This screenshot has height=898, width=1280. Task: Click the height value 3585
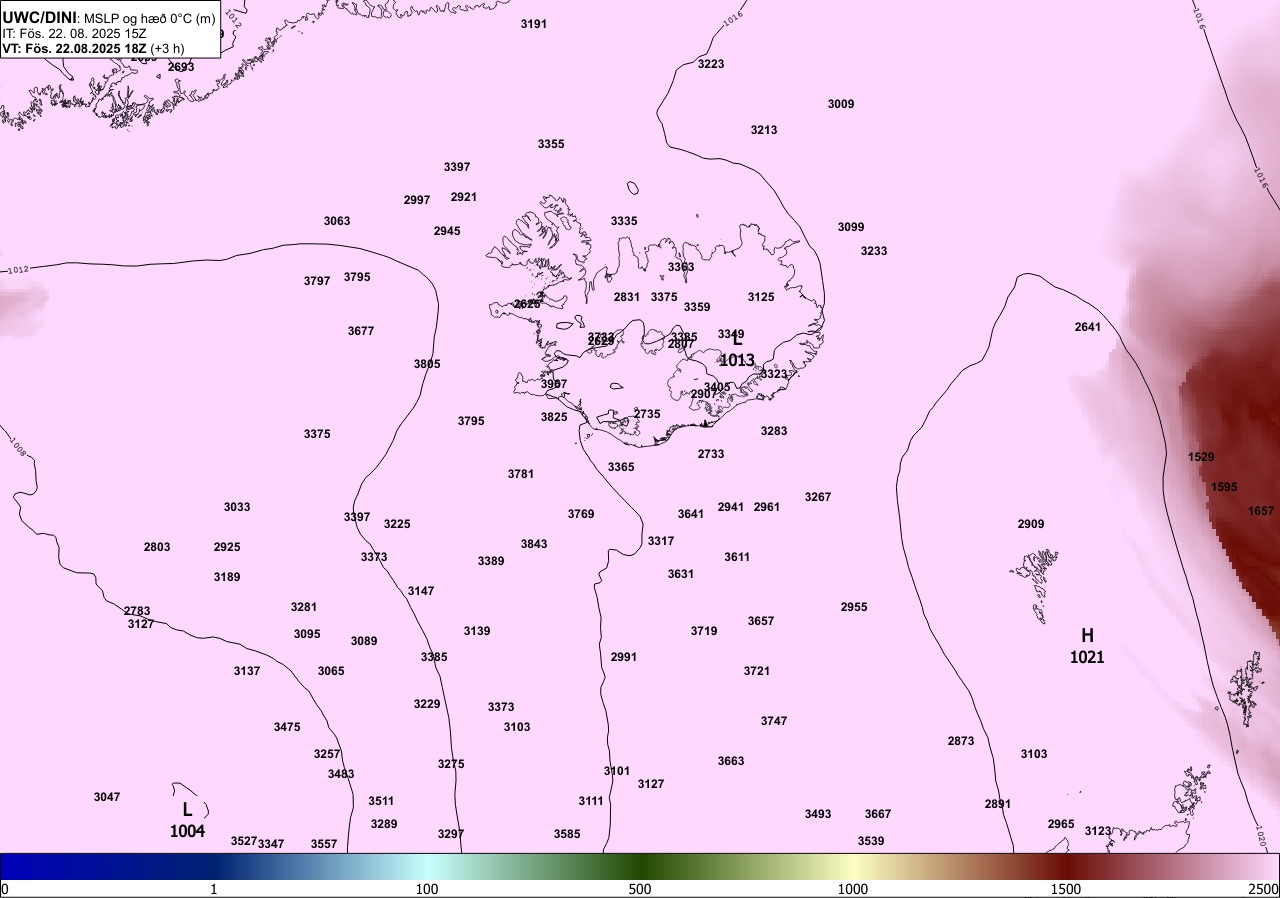[x=567, y=834]
